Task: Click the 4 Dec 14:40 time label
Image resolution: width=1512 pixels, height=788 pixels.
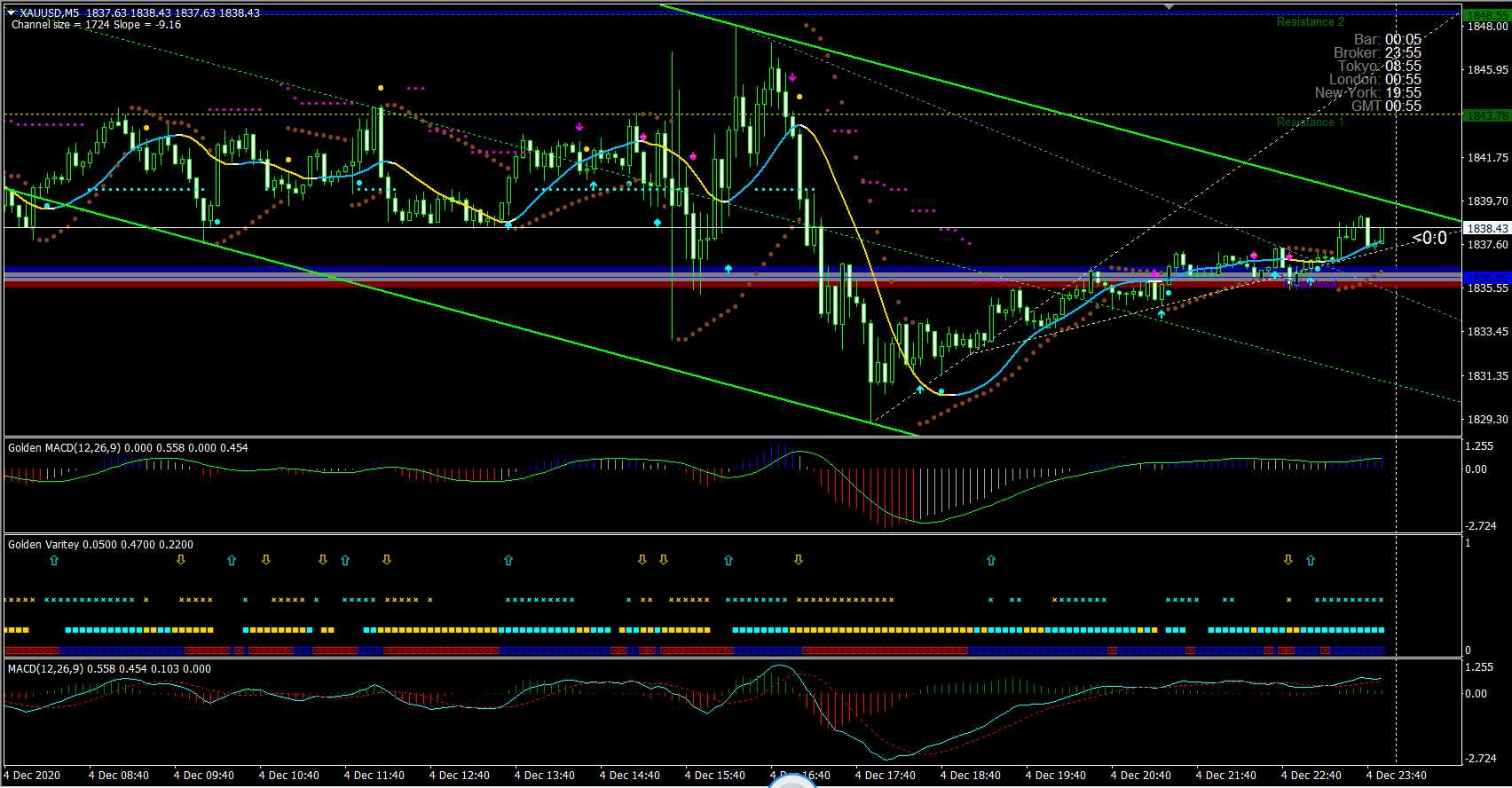Action: tap(630, 776)
